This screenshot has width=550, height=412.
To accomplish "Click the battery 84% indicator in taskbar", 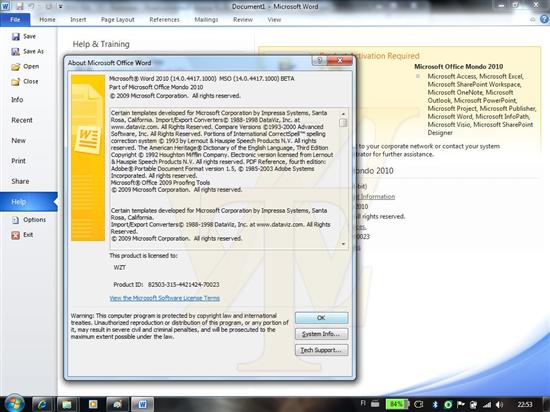I will [x=396, y=404].
